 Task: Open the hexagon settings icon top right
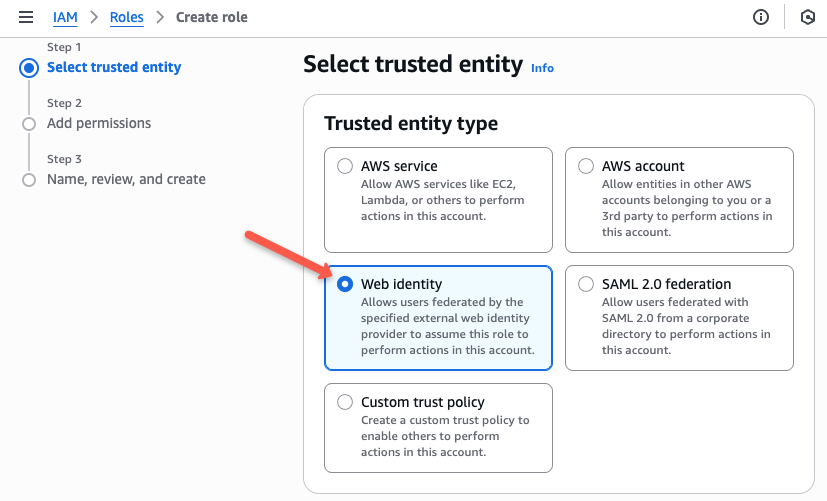coord(807,17)
